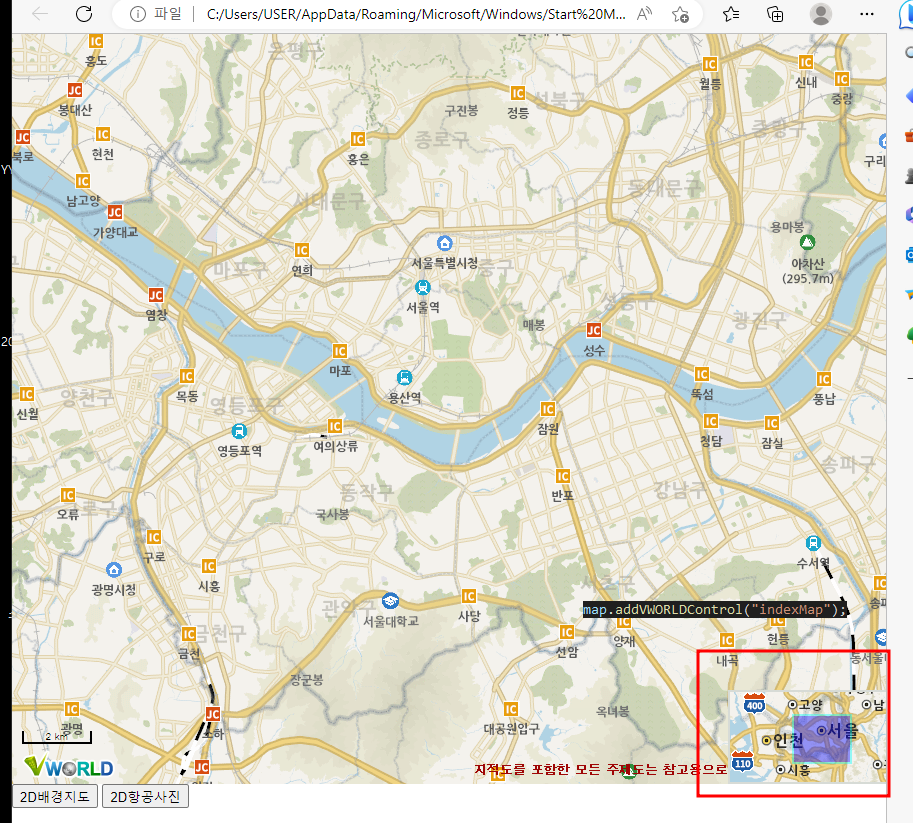Click the 광명시청 city hall icon

114,569
